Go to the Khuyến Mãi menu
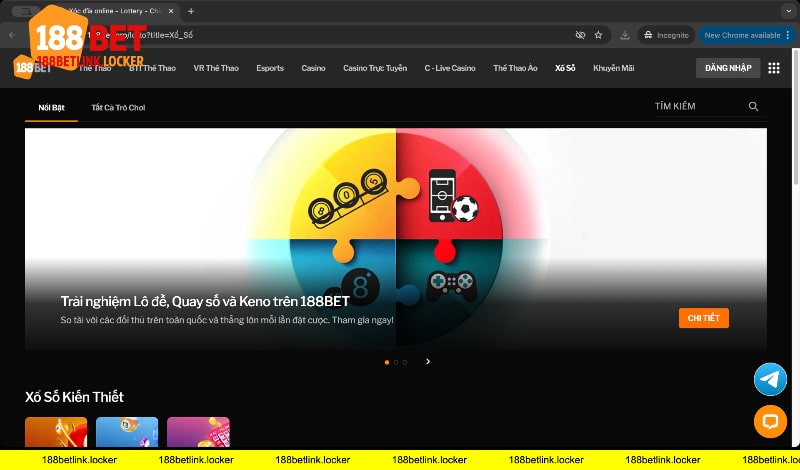The width and height of the screenshot is (800, 470). click(x=613, y=68)
